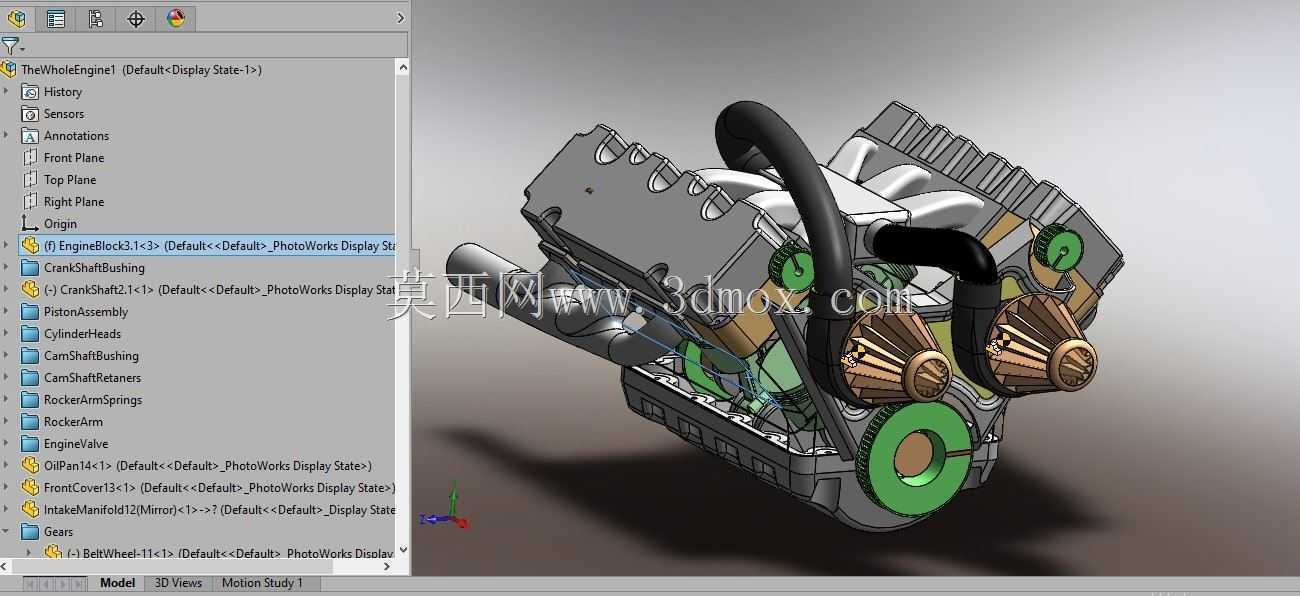Select the Right Plane icon

(30, 202)
